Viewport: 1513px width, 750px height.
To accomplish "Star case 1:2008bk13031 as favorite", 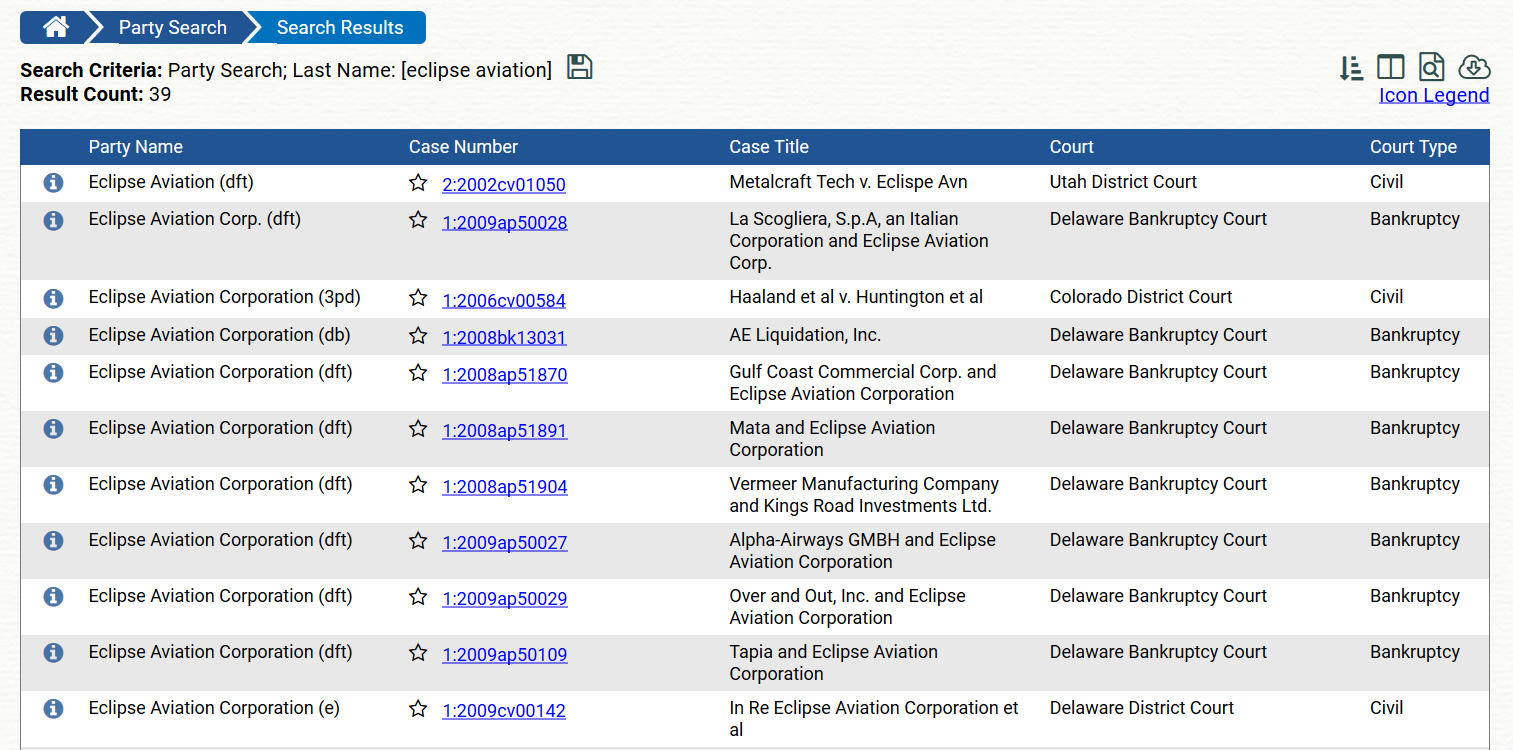I will pyautogui.click(x=418, y=336).
